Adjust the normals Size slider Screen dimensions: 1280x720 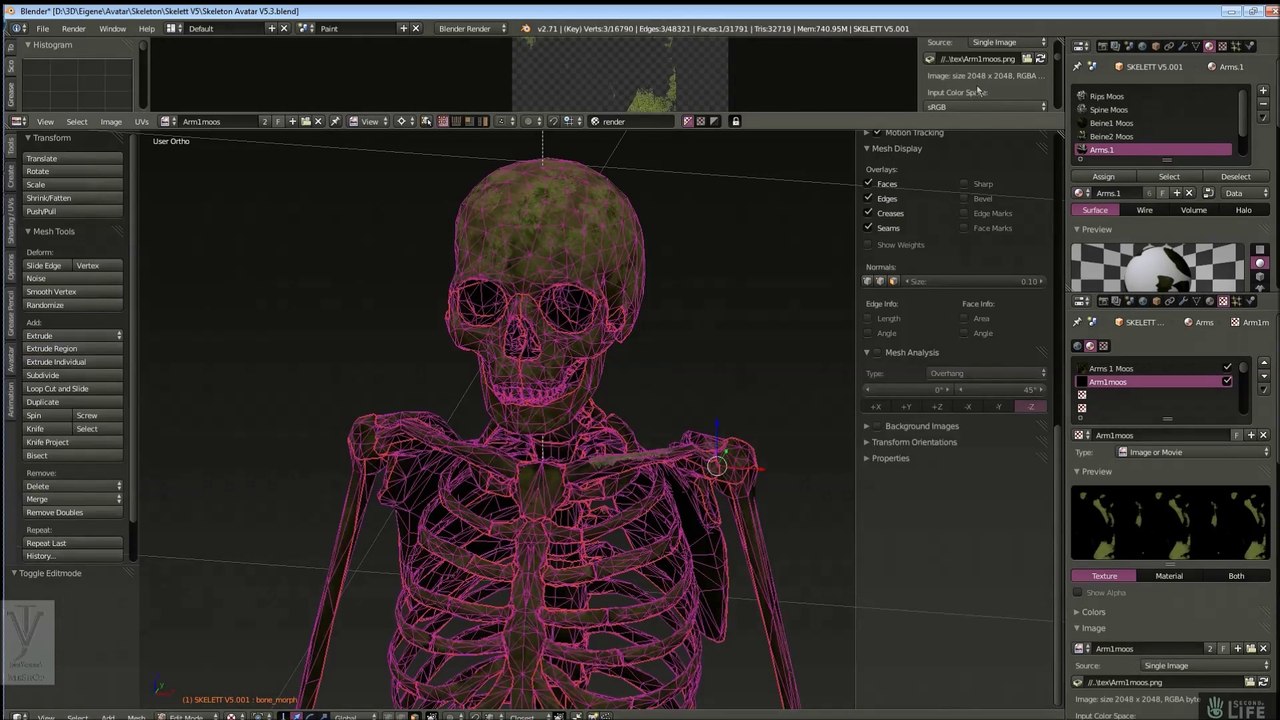[x=975, y=281]
